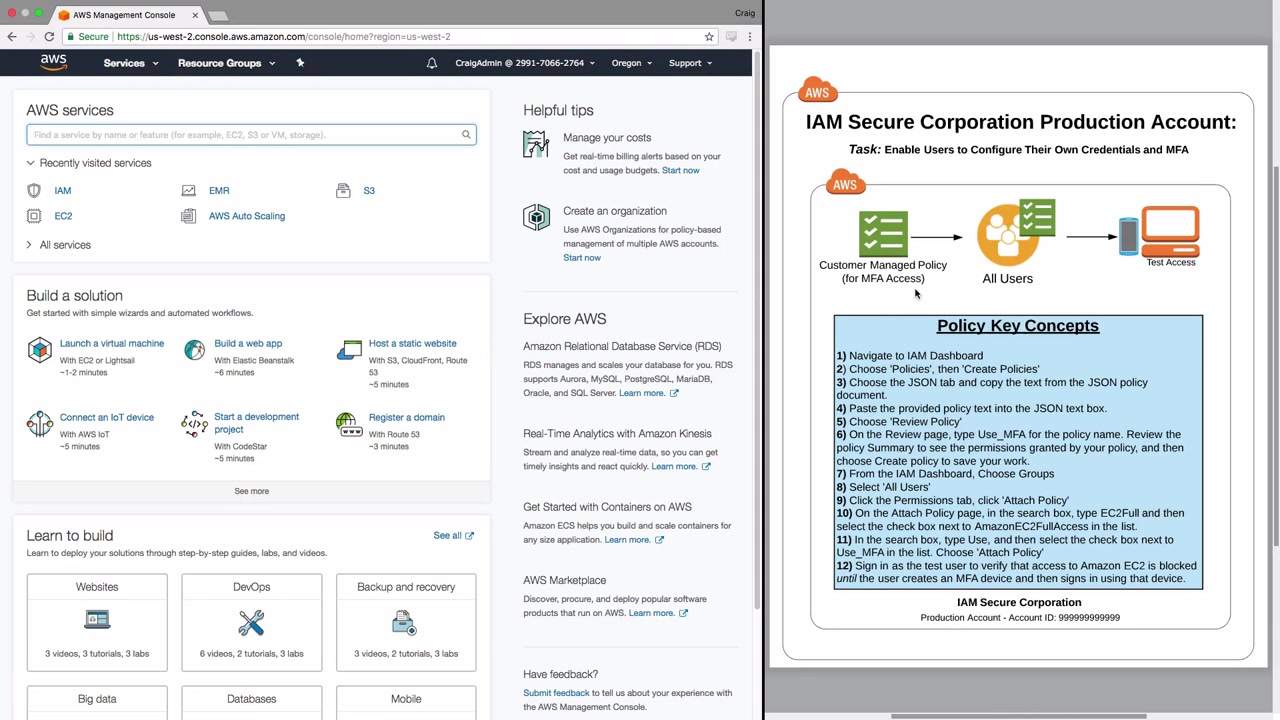Click the Websites tutorial card icon
Screen dimensions: 1280x720
coord(97,620)
